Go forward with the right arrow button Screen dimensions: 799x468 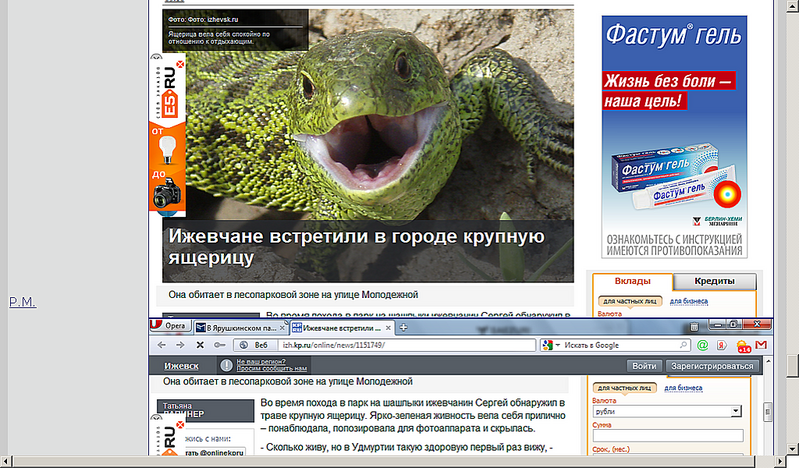pos(180,345)
